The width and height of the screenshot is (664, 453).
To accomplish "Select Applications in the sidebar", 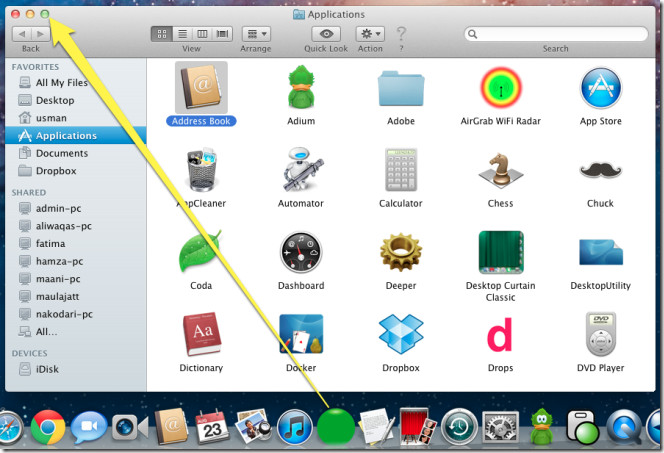I will click(76, 135).
